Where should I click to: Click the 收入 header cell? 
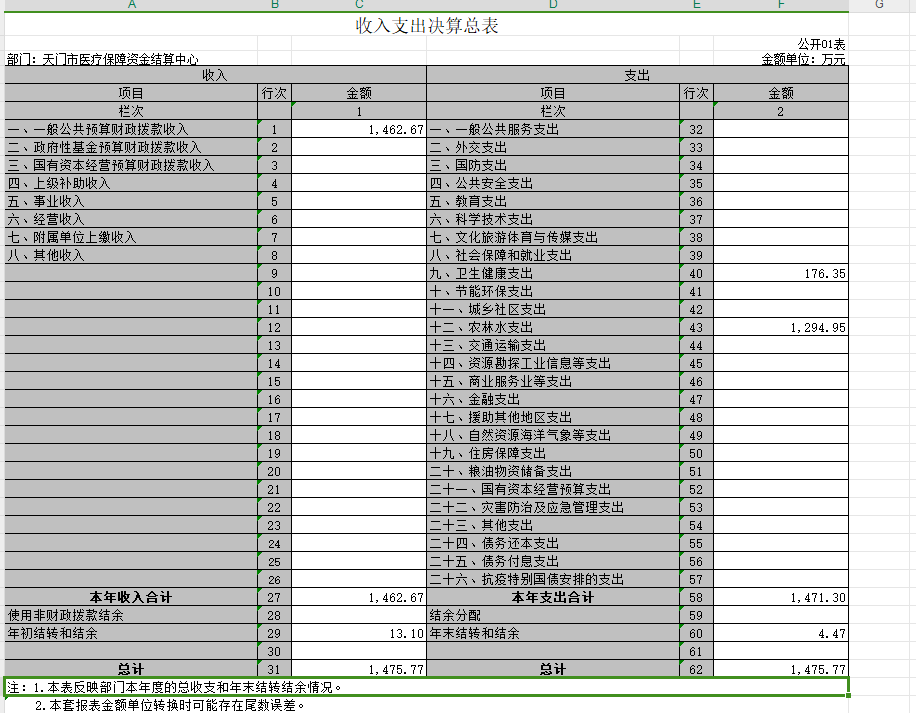coord(216,75)
